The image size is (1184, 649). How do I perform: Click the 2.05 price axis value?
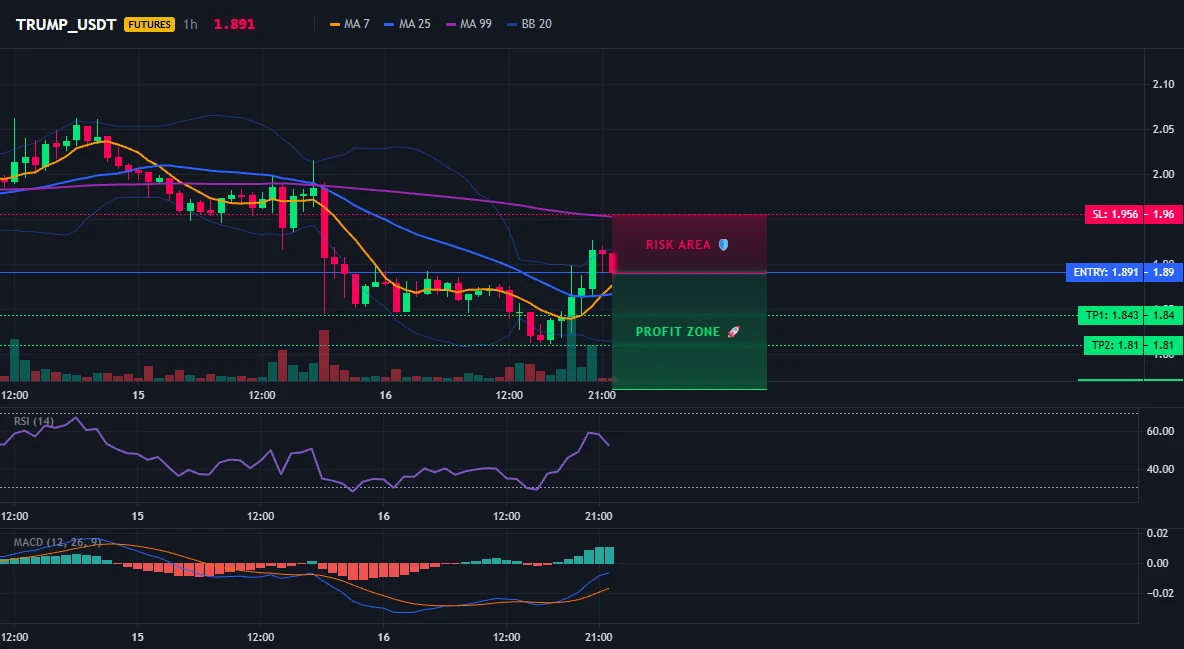click(1163, 129)
